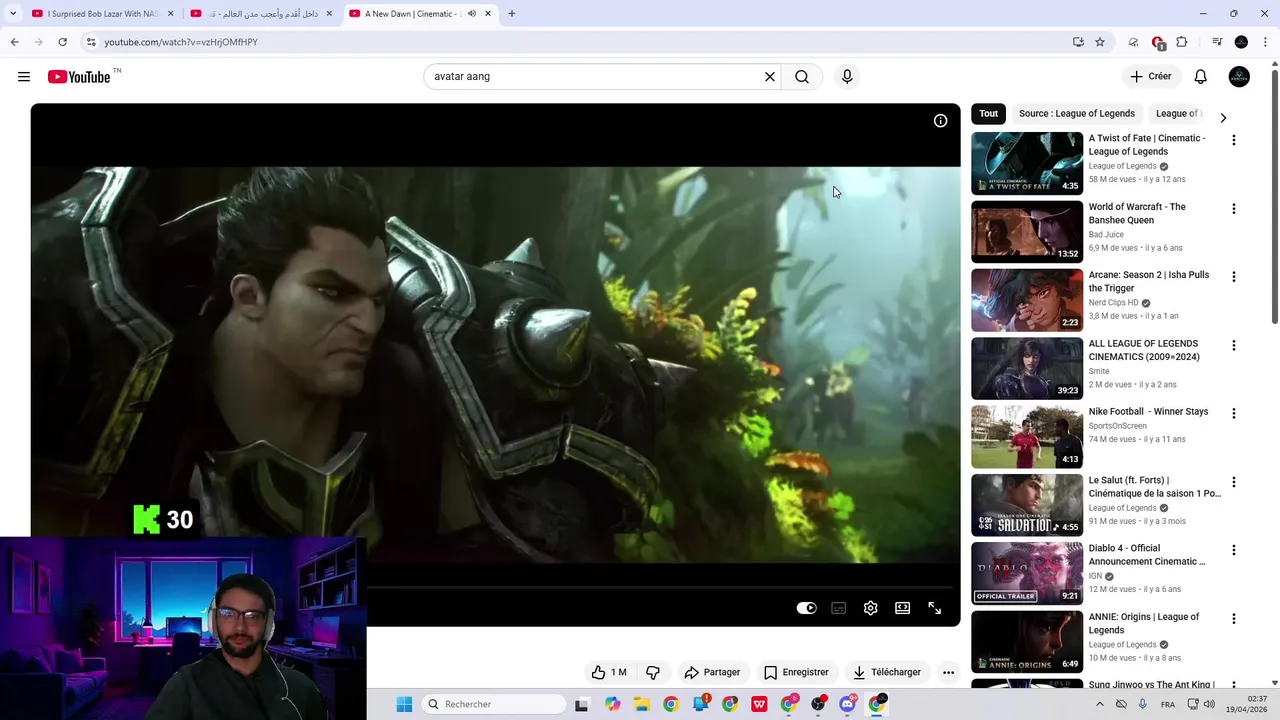The image size is (1280, 720).
Task: Open 'Arcane: Season 2 | Isha Pulls the Trigger'
Action: (1148, 282)
